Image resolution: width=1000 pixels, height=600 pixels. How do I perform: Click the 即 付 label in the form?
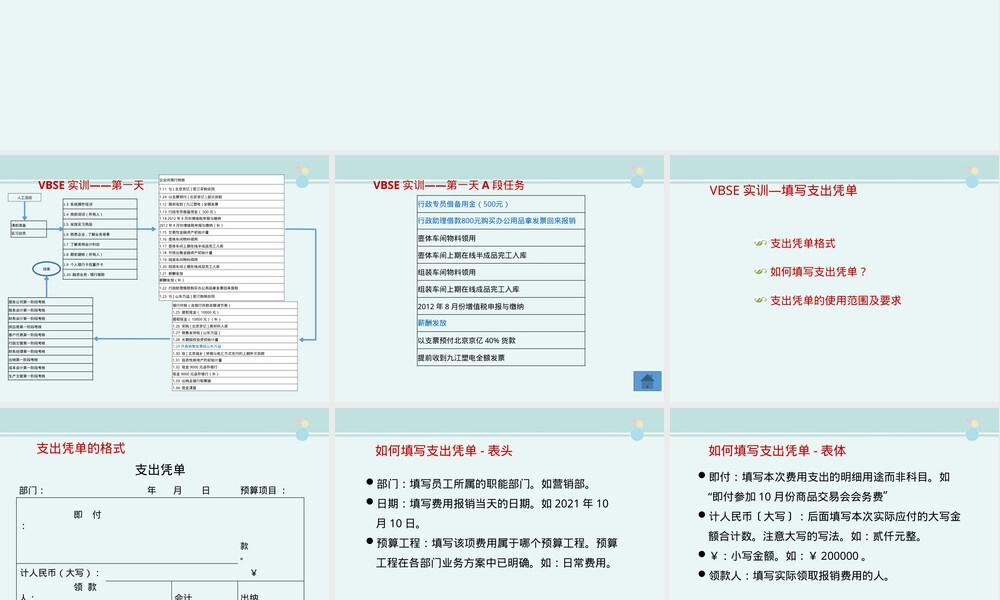(87, 515)
